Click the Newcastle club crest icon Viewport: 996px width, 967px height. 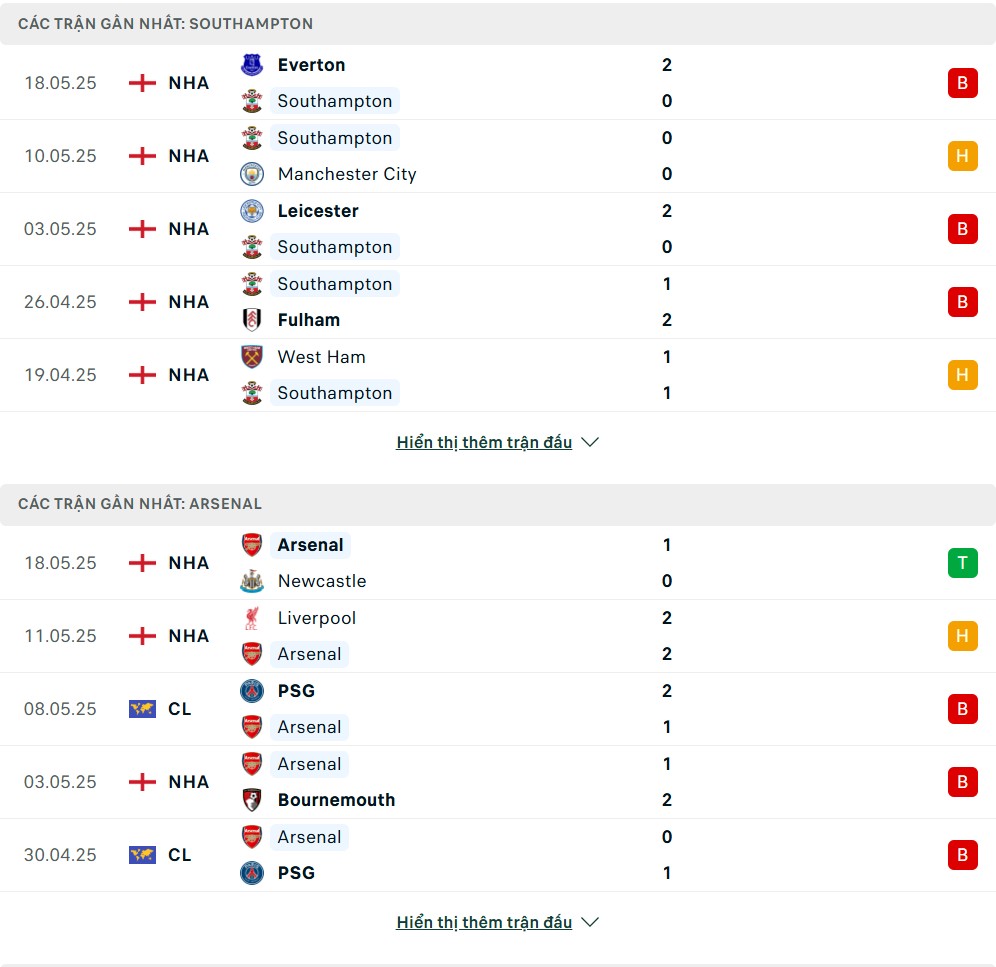[x=252, y=581]
